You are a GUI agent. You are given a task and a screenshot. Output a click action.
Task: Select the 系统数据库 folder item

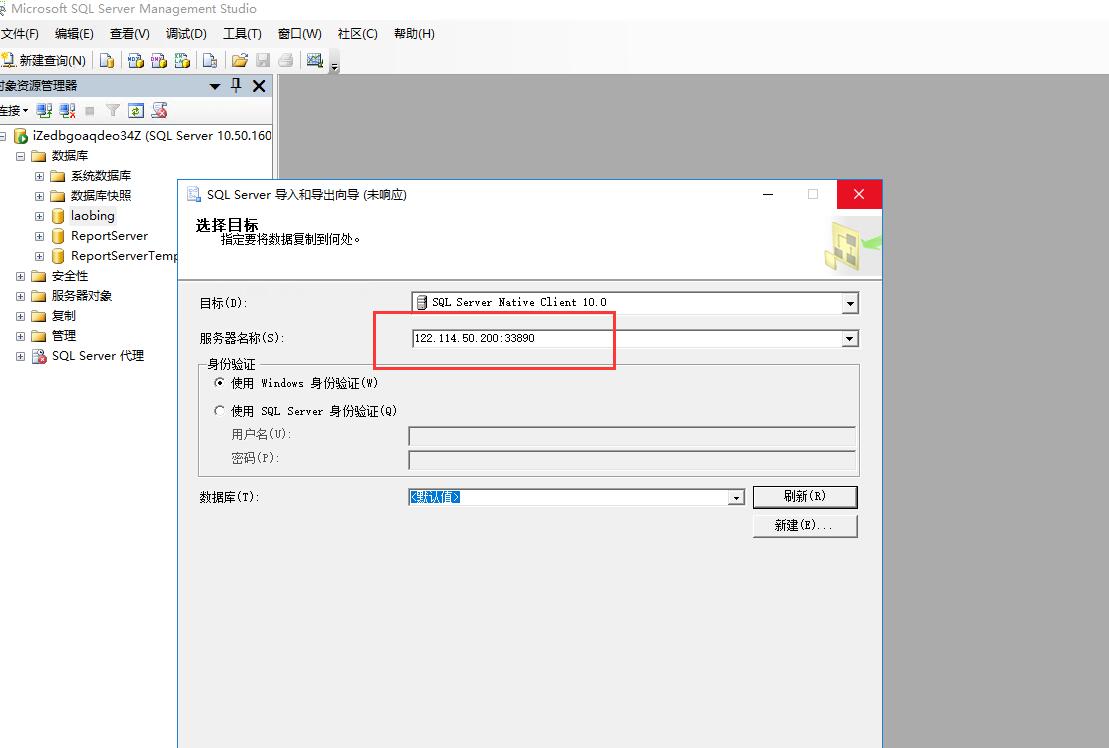pos(100,175)
